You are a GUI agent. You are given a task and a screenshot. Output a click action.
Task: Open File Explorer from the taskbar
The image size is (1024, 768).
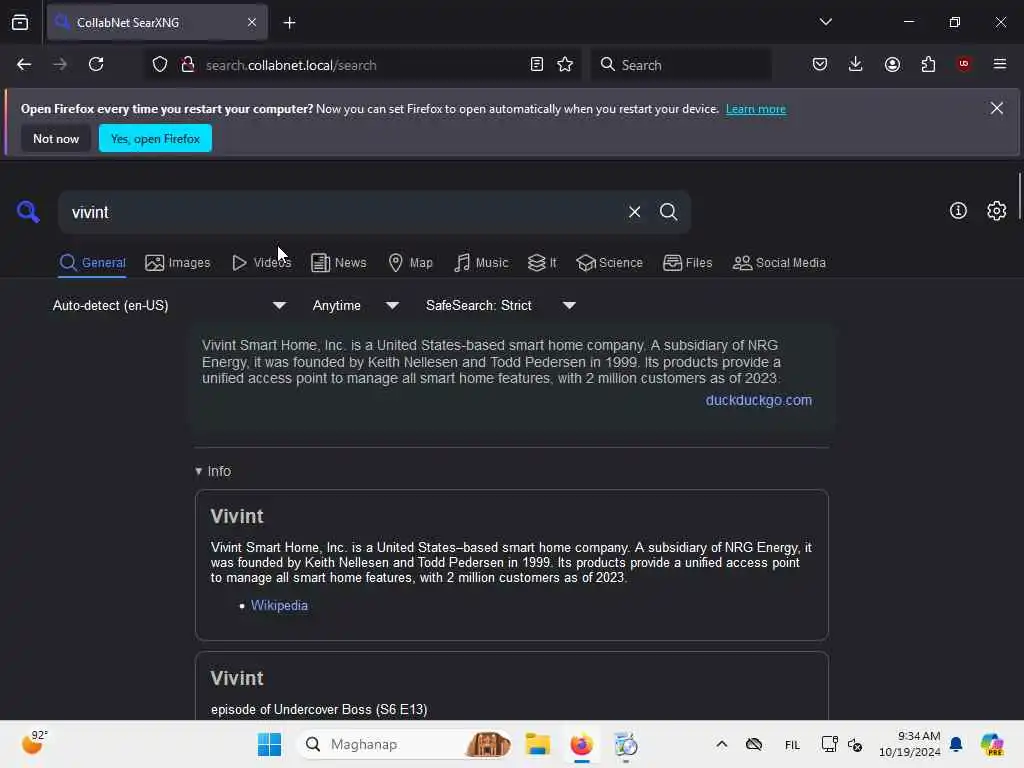(x=537, y=744)
